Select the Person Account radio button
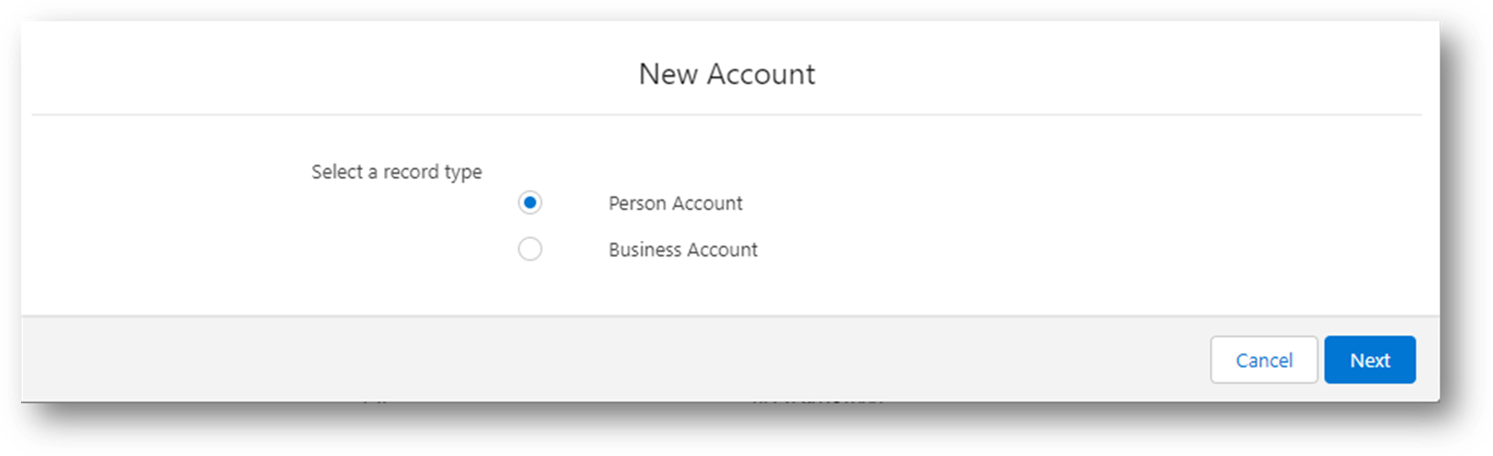Viewport: 1493px width, 456px height. (530, 203)
